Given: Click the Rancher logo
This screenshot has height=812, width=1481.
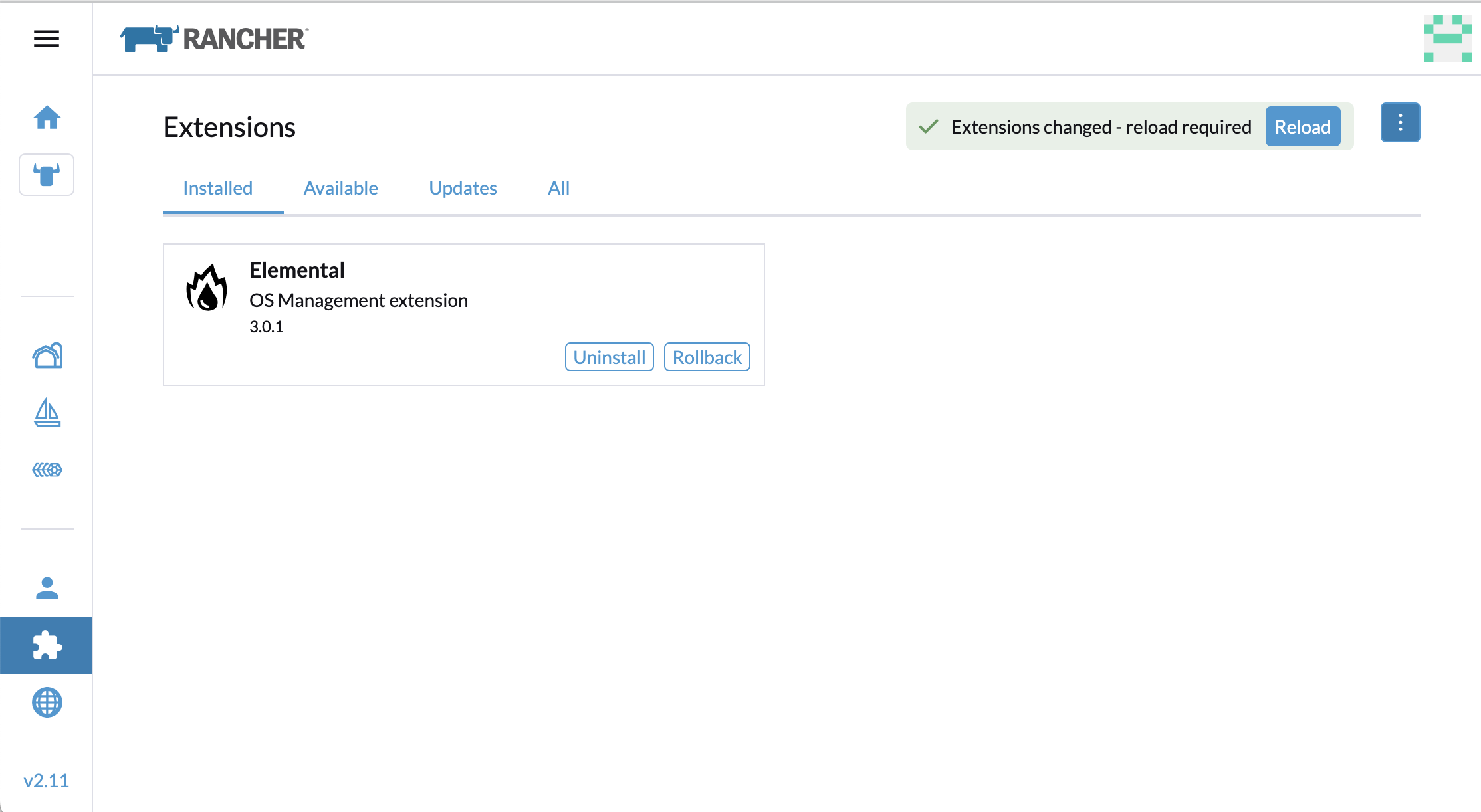Looking at the screenshot, I should click(x=214, y=39).
